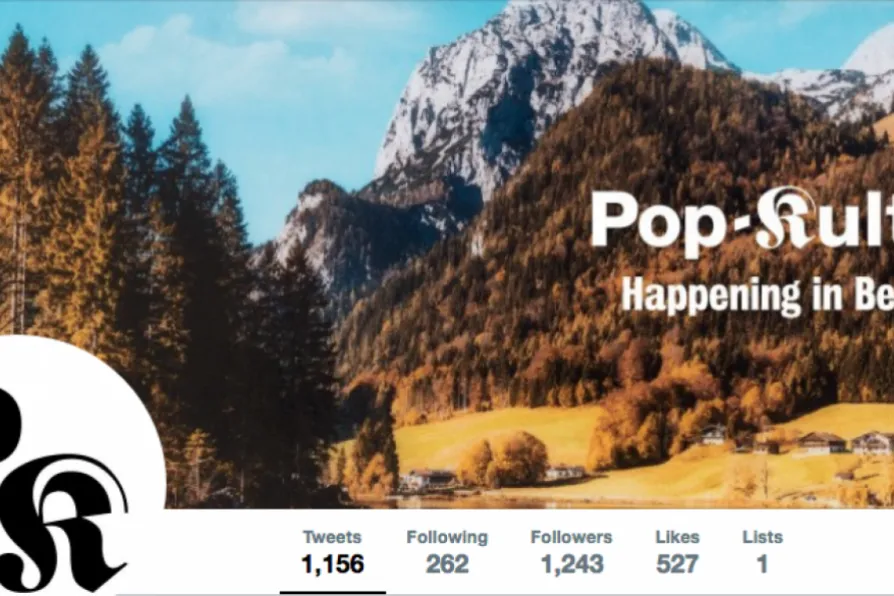Click the 262 following count
This screenshot has width=894, height=596.
click(x=447, y=564)
